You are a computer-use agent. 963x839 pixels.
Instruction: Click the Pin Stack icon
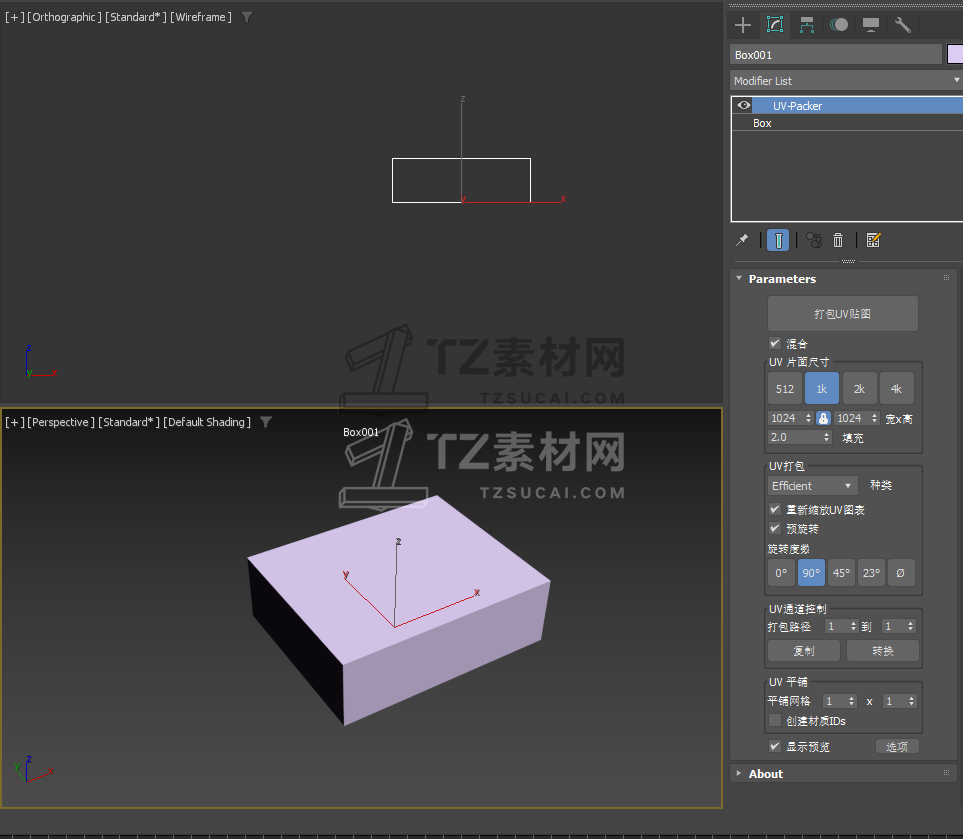pyautogui.click(x=742, y=240)
